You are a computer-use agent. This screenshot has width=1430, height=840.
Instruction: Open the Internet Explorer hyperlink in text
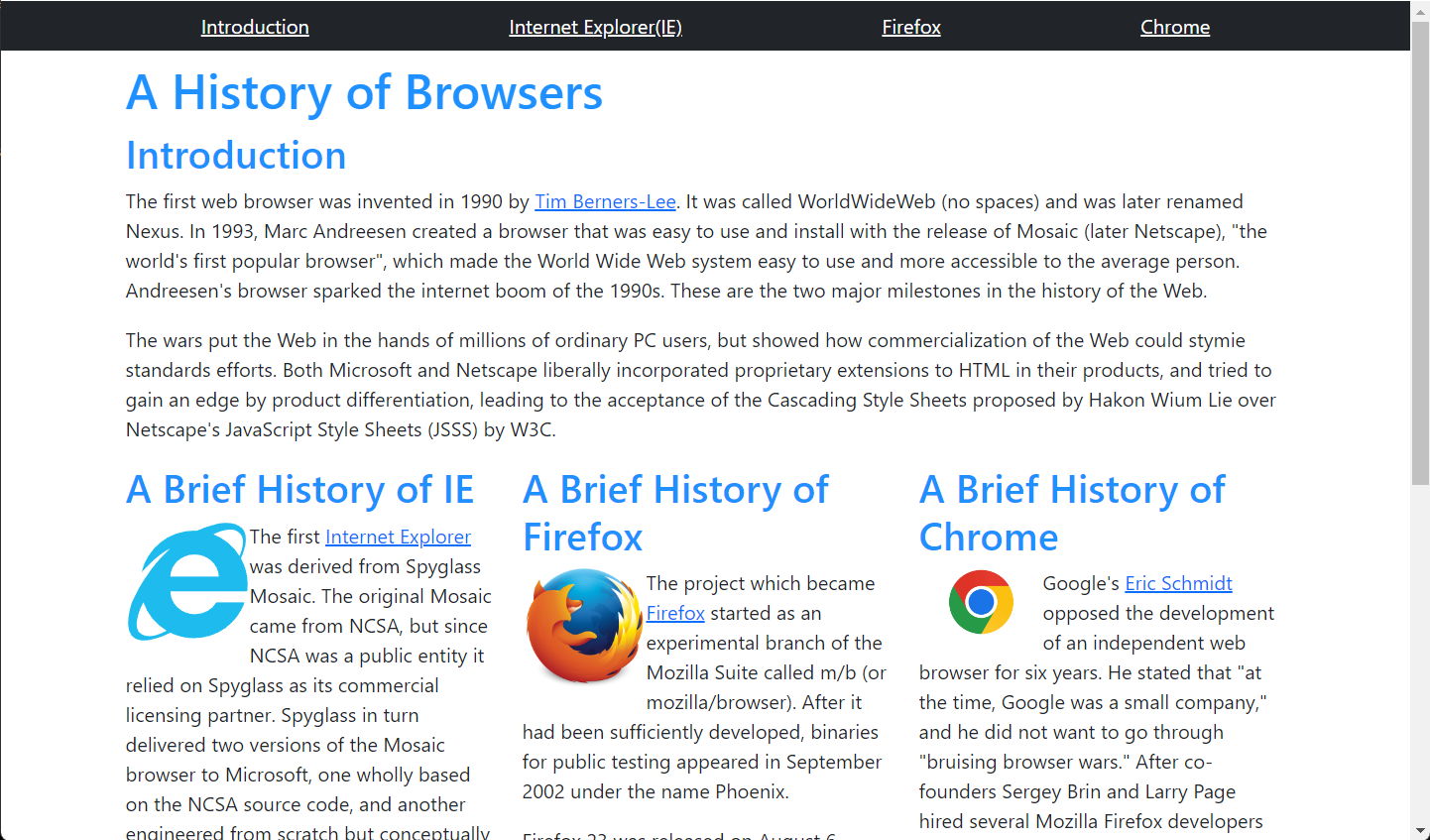pyautogui.click(x=398, y=537)
